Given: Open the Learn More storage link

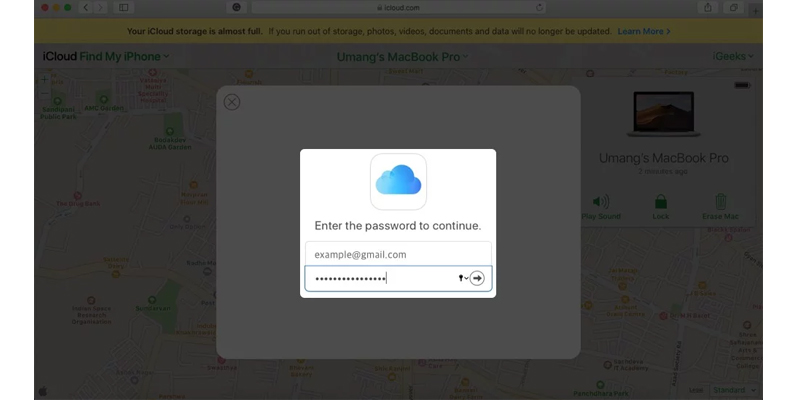Looking at the screenshot, I should (644, 32).
